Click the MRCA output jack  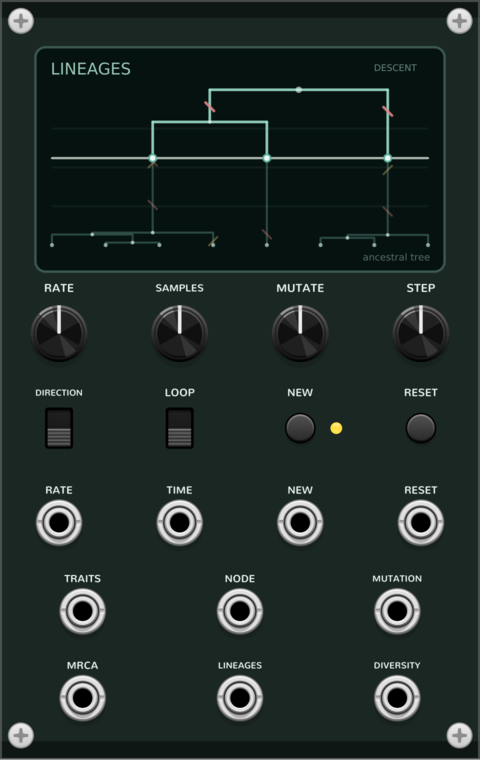(x=82, y=698)
